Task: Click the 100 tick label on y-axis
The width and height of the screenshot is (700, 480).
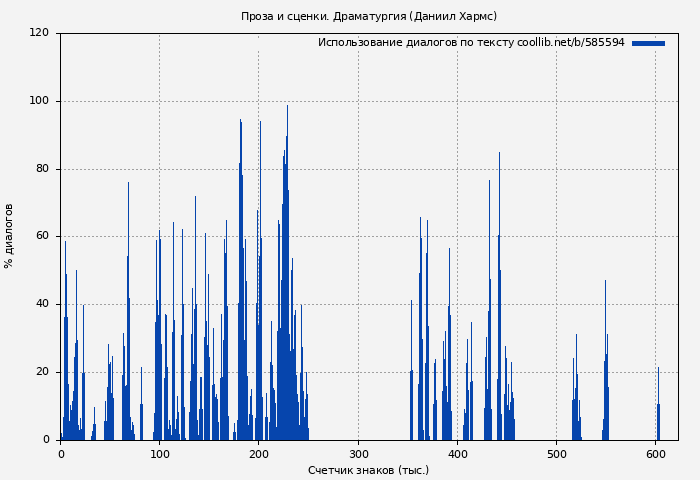Action: (x=39, y=101)
